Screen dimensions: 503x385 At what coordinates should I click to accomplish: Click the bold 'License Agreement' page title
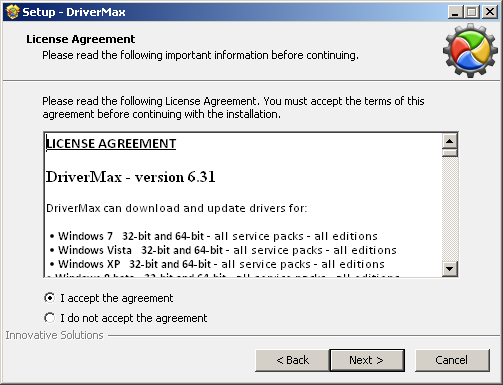point(81,39)
